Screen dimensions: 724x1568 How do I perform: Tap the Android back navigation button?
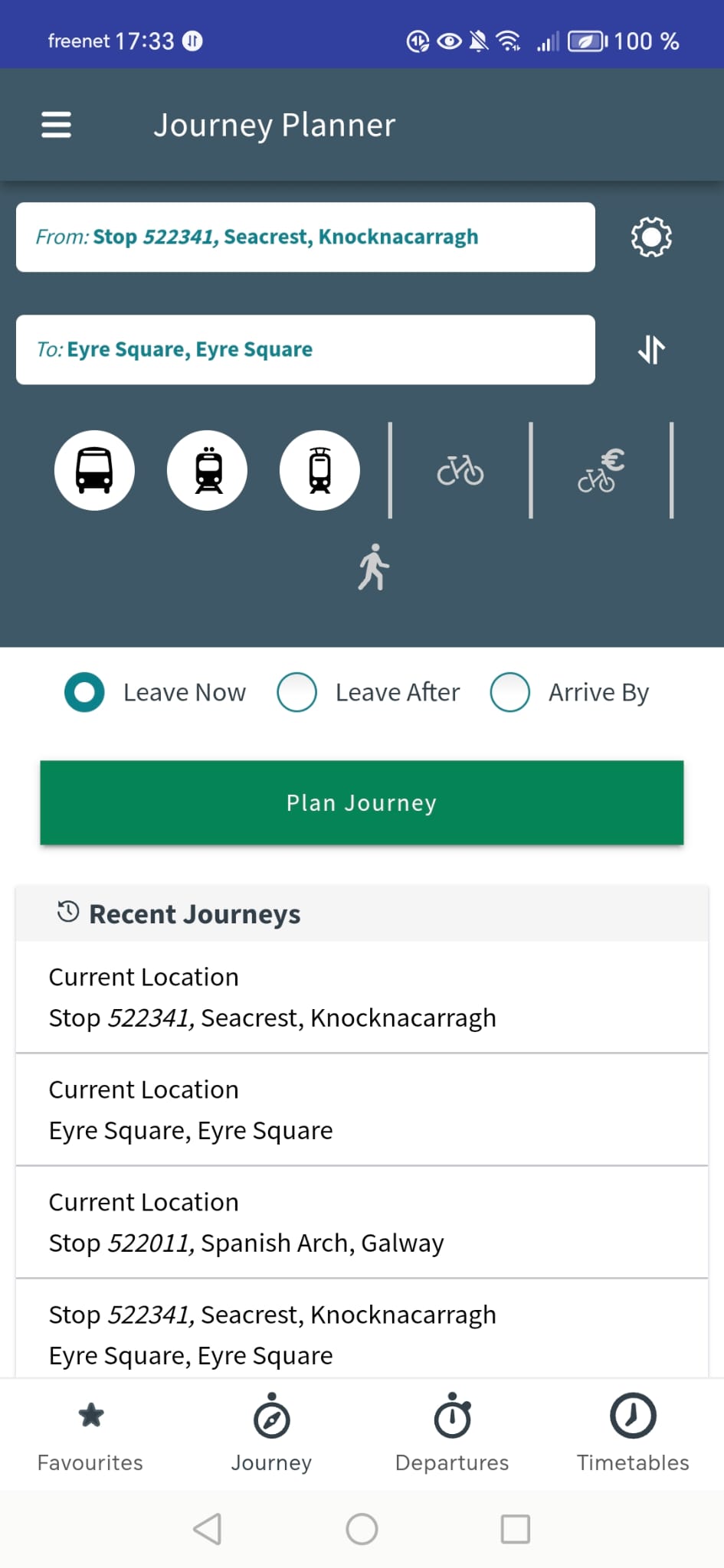click(x=208, y=1529)
